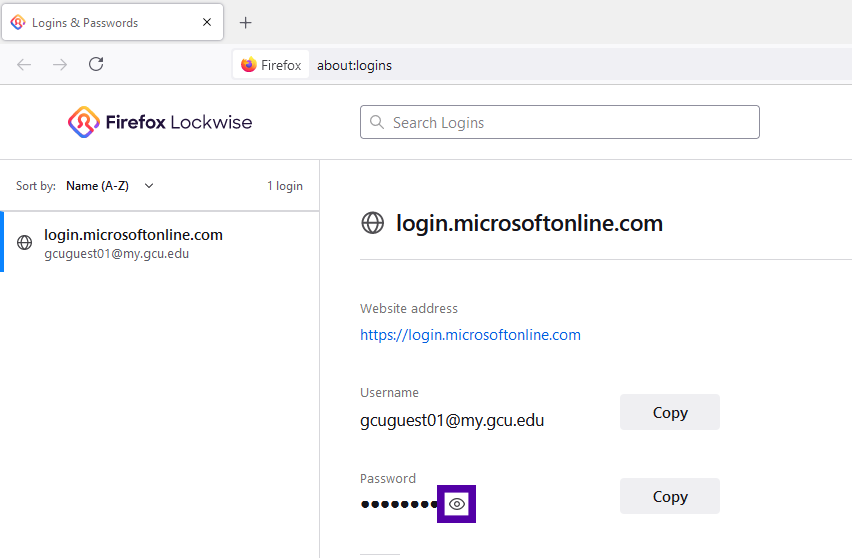This screenshot has height=558, width=852.
Task: Click the Website address label
Action: [x=409, y=309]
